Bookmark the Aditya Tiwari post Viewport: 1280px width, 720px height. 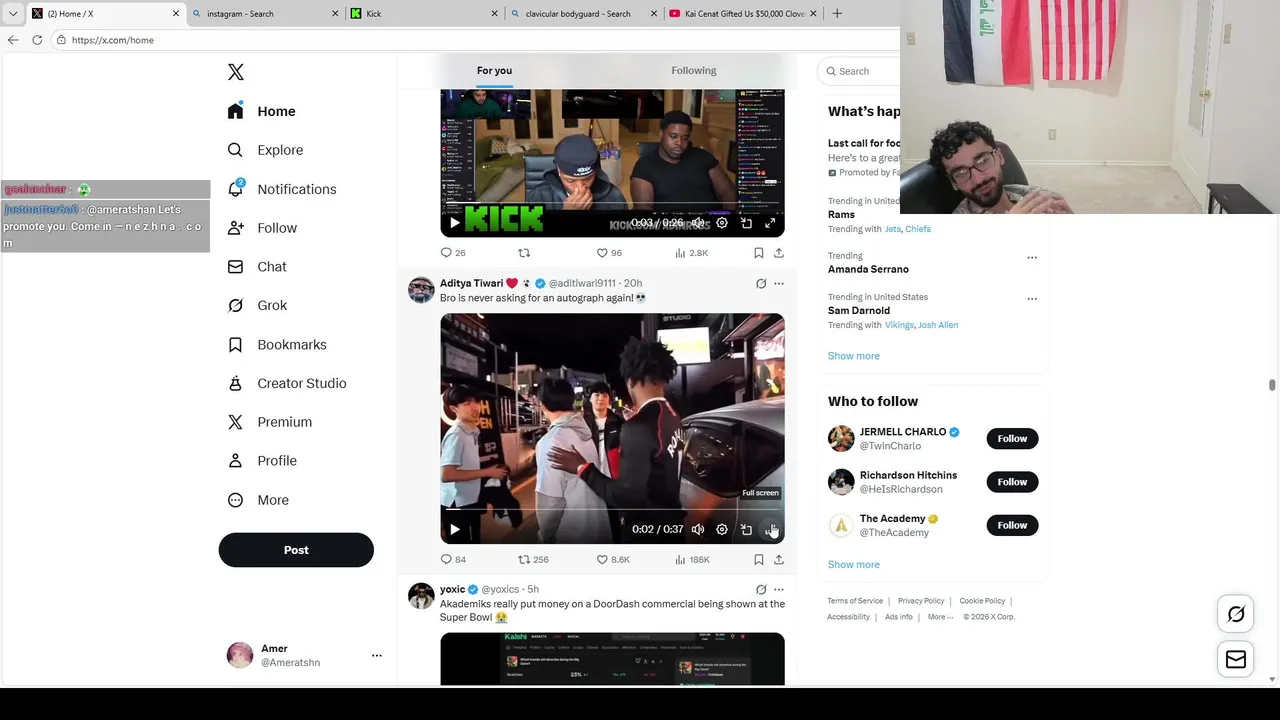coord(759,559)
